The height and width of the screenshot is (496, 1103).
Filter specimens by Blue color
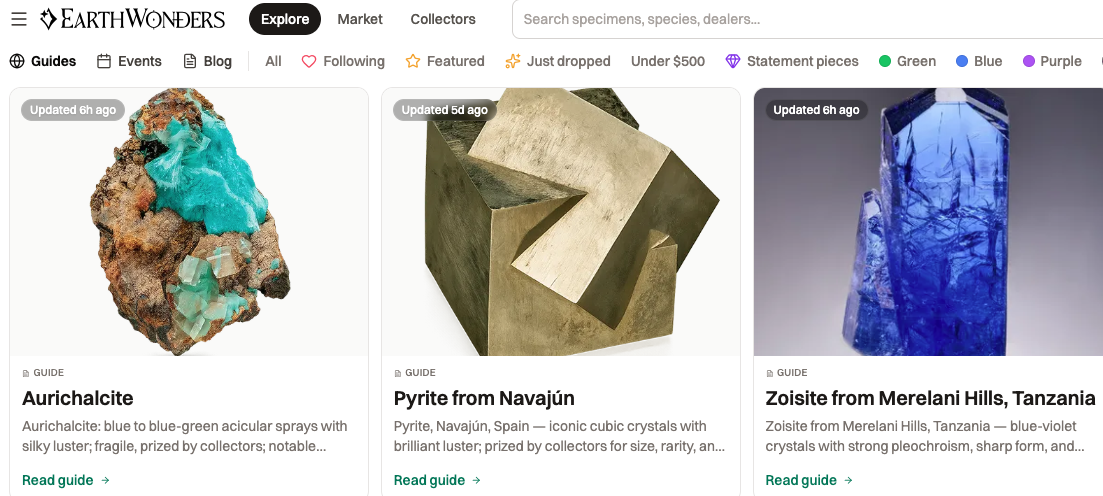tap(979, 61)
